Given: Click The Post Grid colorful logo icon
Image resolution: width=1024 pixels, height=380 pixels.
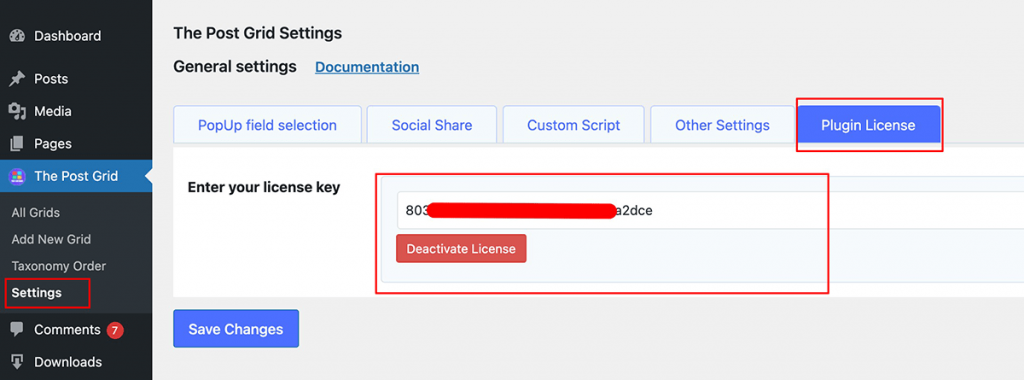Looking at the screenshot, I should pos(17,176).
